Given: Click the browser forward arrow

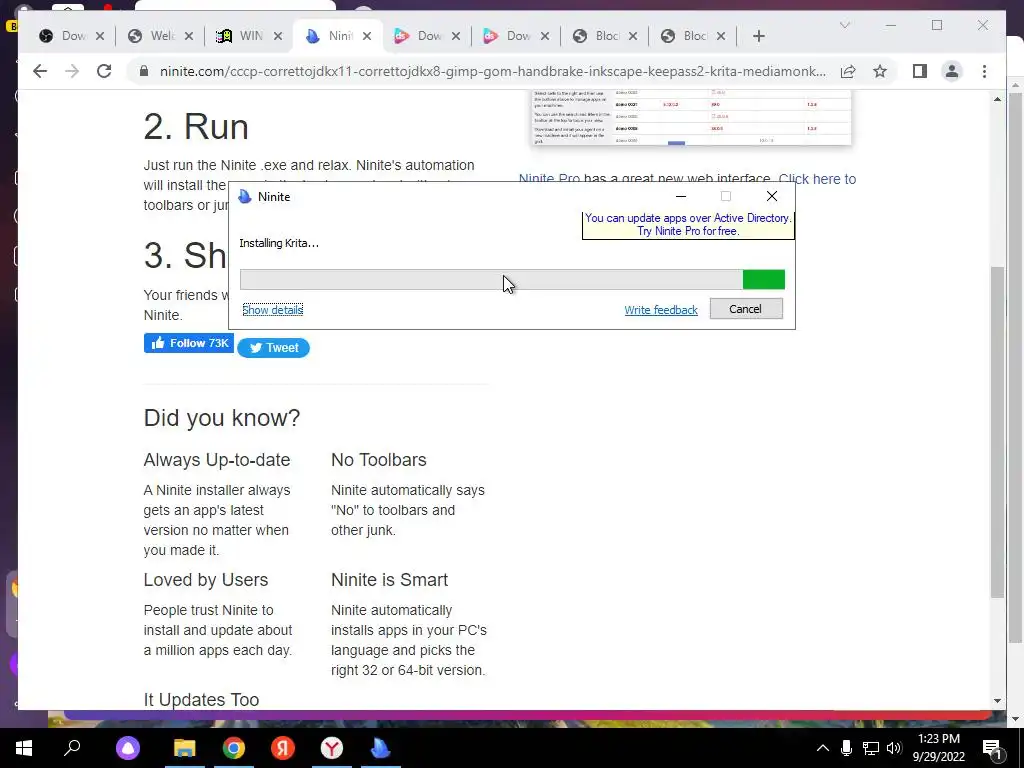Looking at the screenshot, I should pos(72,71).
